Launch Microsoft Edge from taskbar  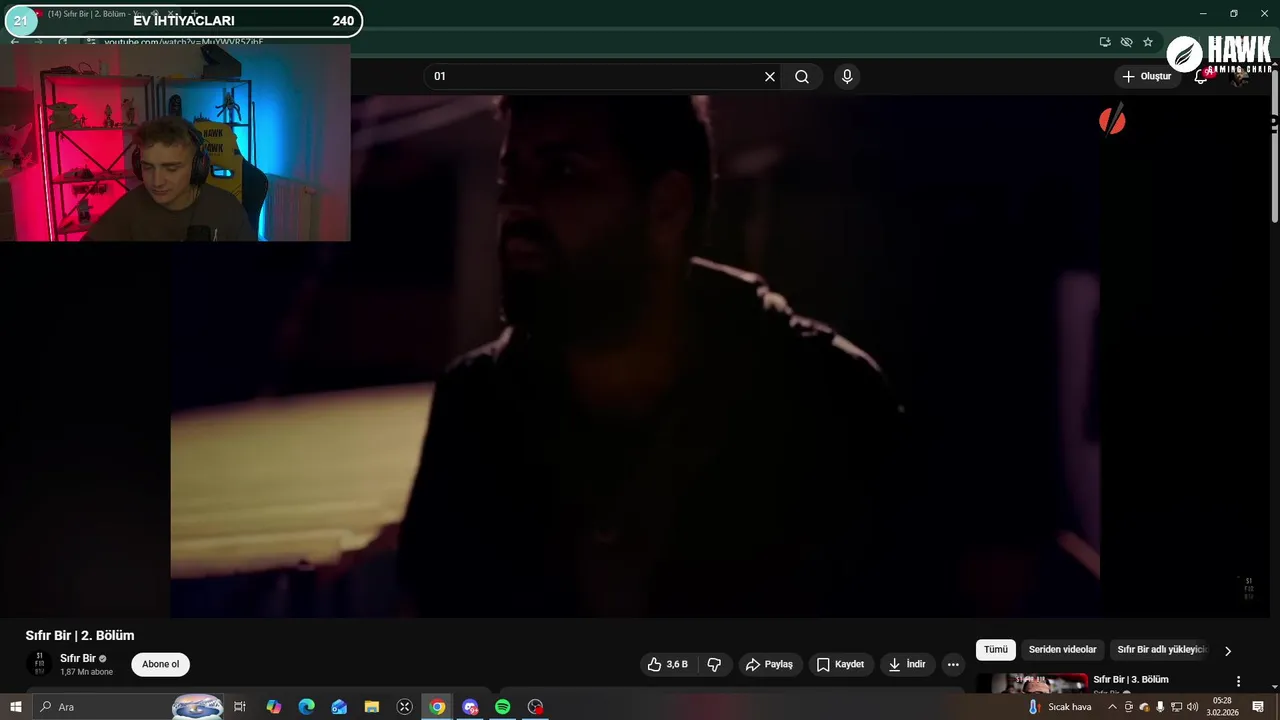(x=306, y=707)
